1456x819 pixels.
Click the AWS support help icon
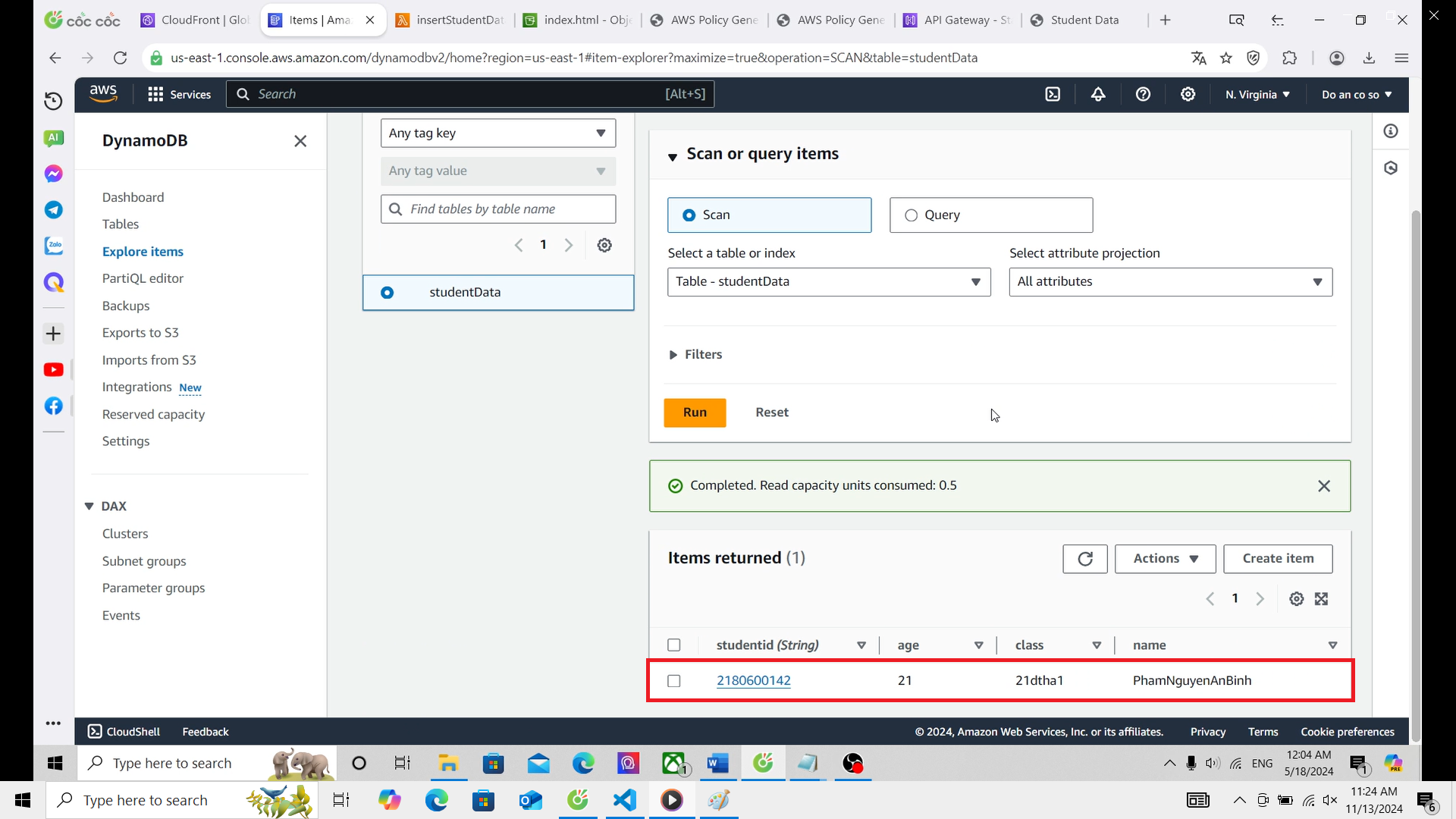click(1143, 94)
